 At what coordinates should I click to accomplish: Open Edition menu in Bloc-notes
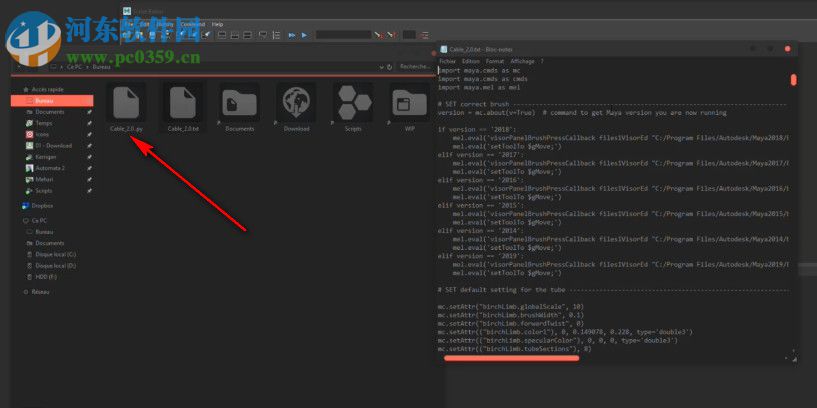[471, 61]
